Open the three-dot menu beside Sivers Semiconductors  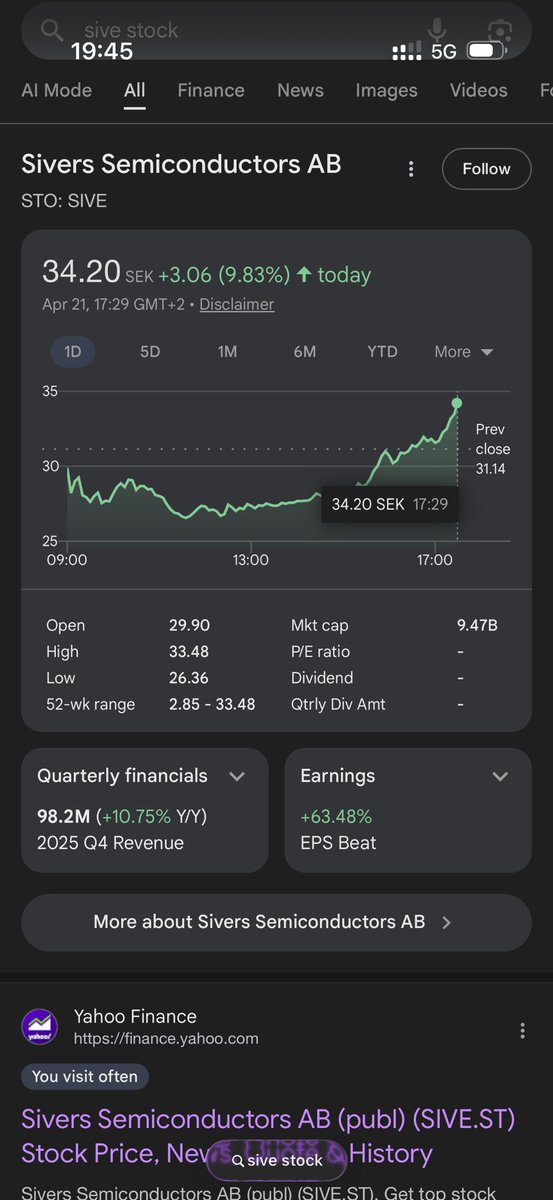coord(410,169)
